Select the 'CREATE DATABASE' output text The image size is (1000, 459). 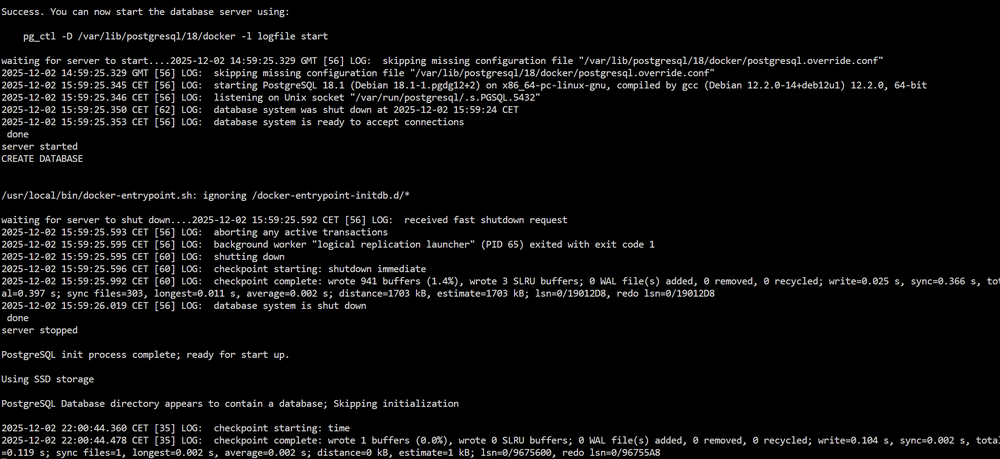click(42, 159)
